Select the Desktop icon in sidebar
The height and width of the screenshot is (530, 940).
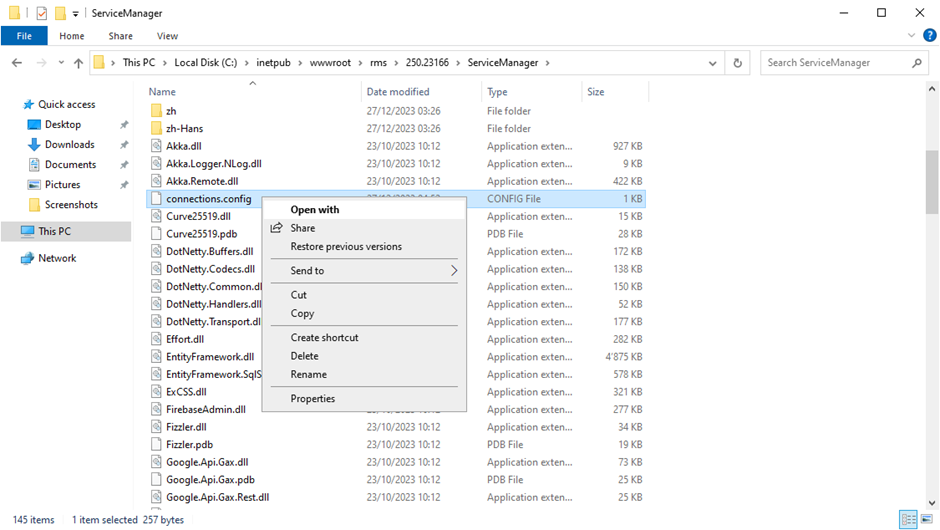pos(34,125)
